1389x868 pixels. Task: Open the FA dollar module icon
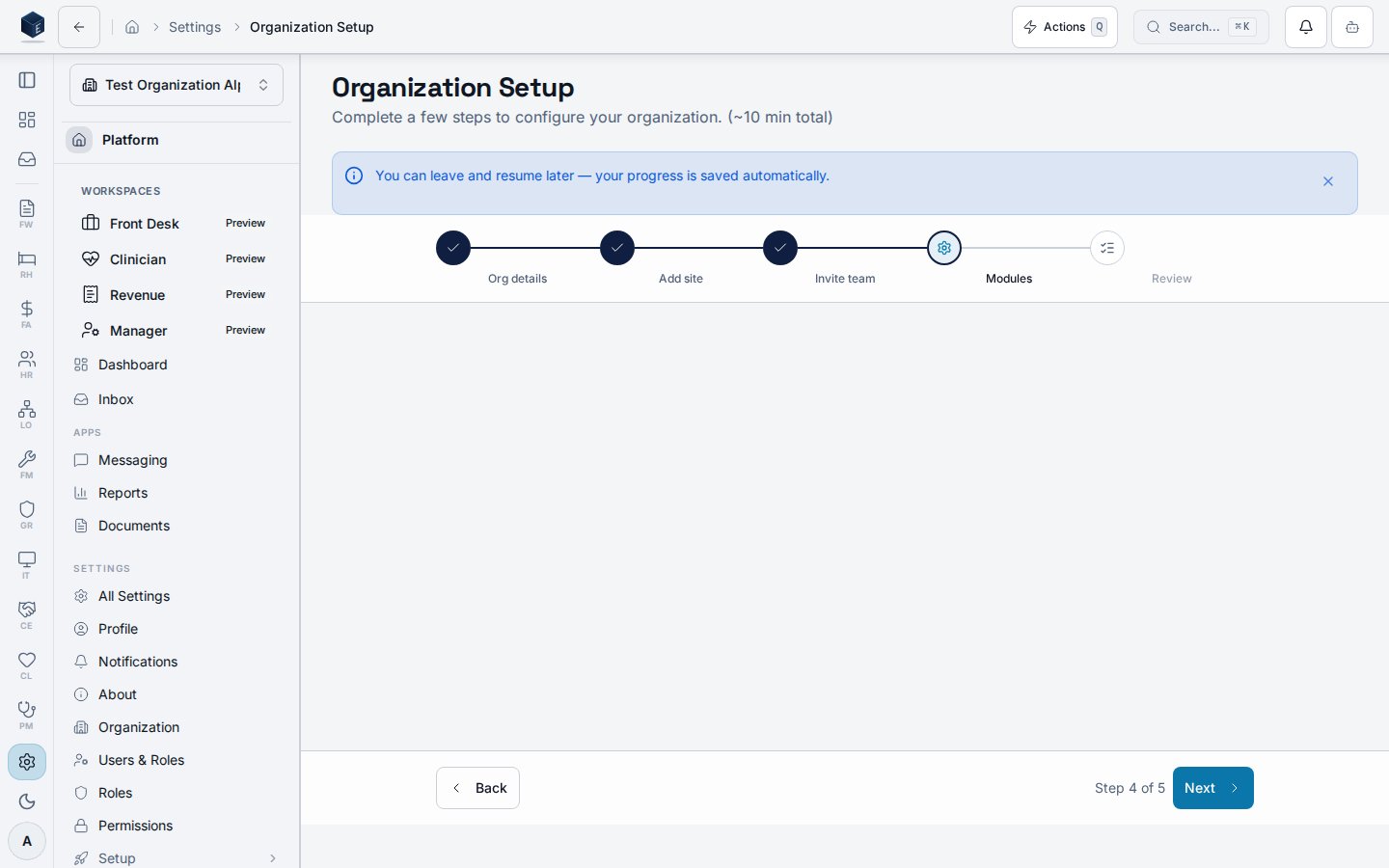pyautogui.click(x=27, y=313)
